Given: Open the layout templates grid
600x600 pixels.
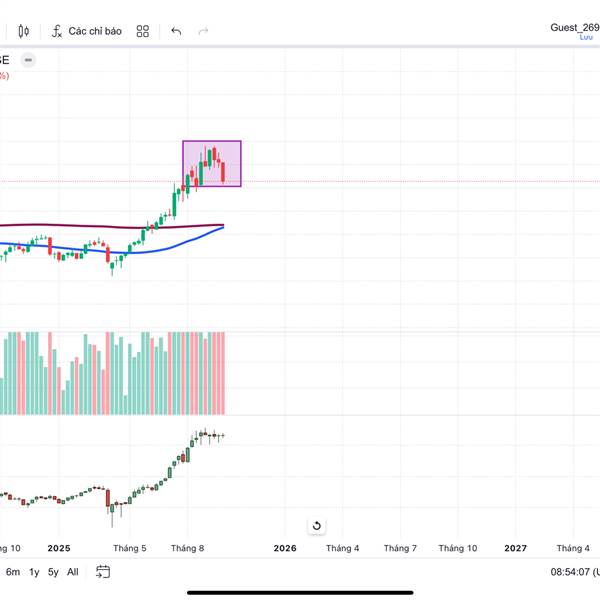Looking at the screenshot, I should 143,31.
